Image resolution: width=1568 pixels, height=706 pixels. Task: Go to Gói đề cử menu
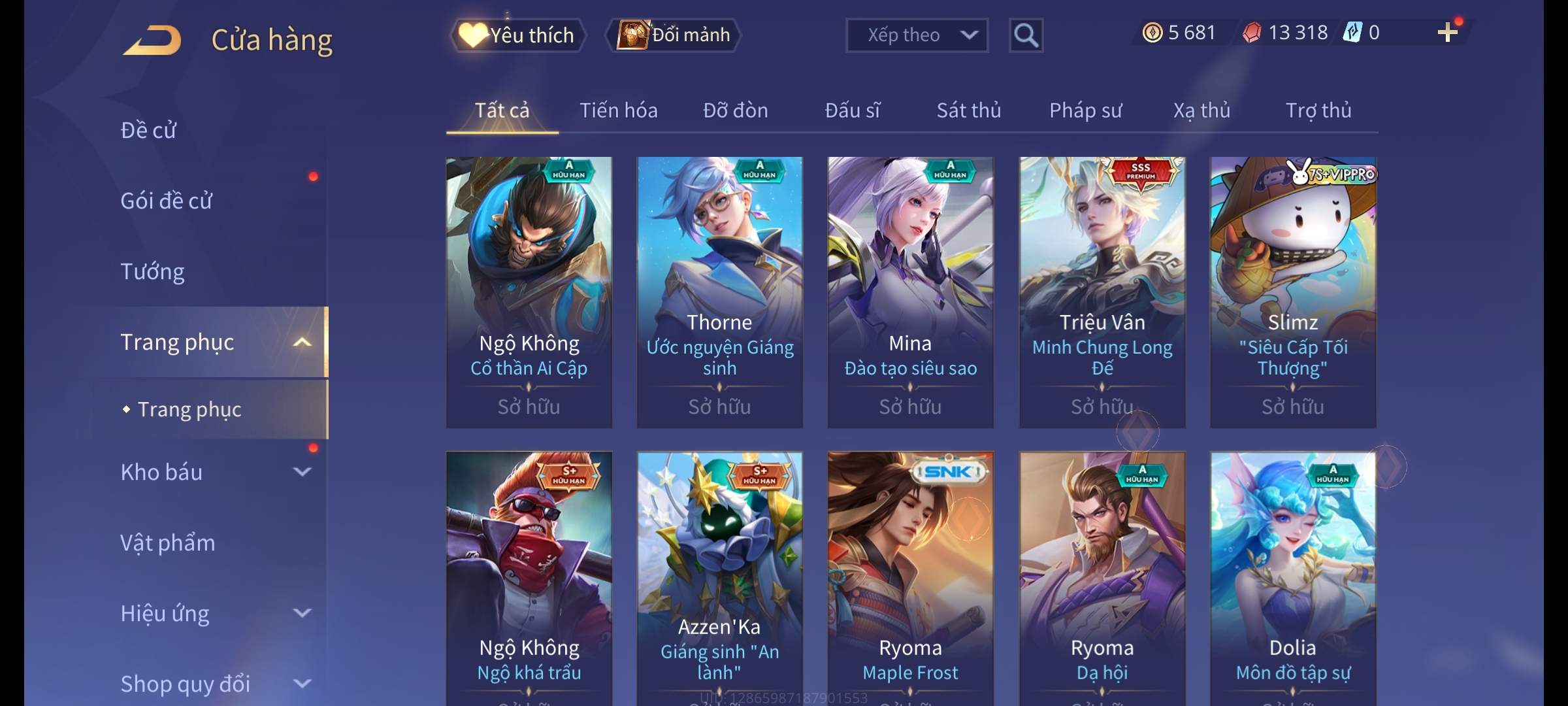pyautogui.click(x=167, y=201)
